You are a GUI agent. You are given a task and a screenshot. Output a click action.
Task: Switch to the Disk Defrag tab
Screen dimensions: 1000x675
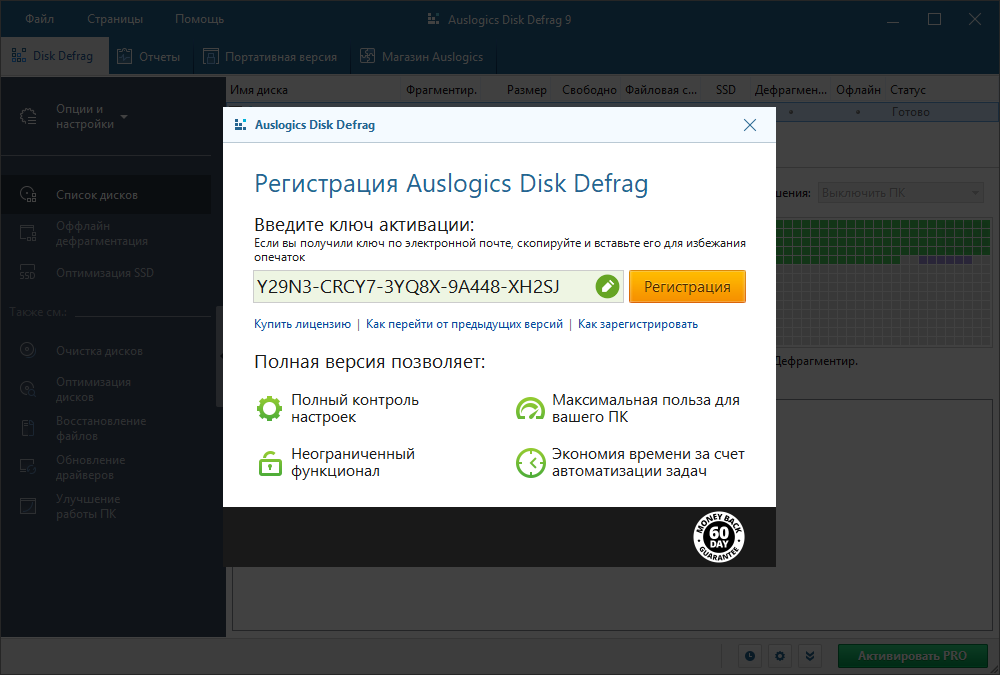[54, 56]
